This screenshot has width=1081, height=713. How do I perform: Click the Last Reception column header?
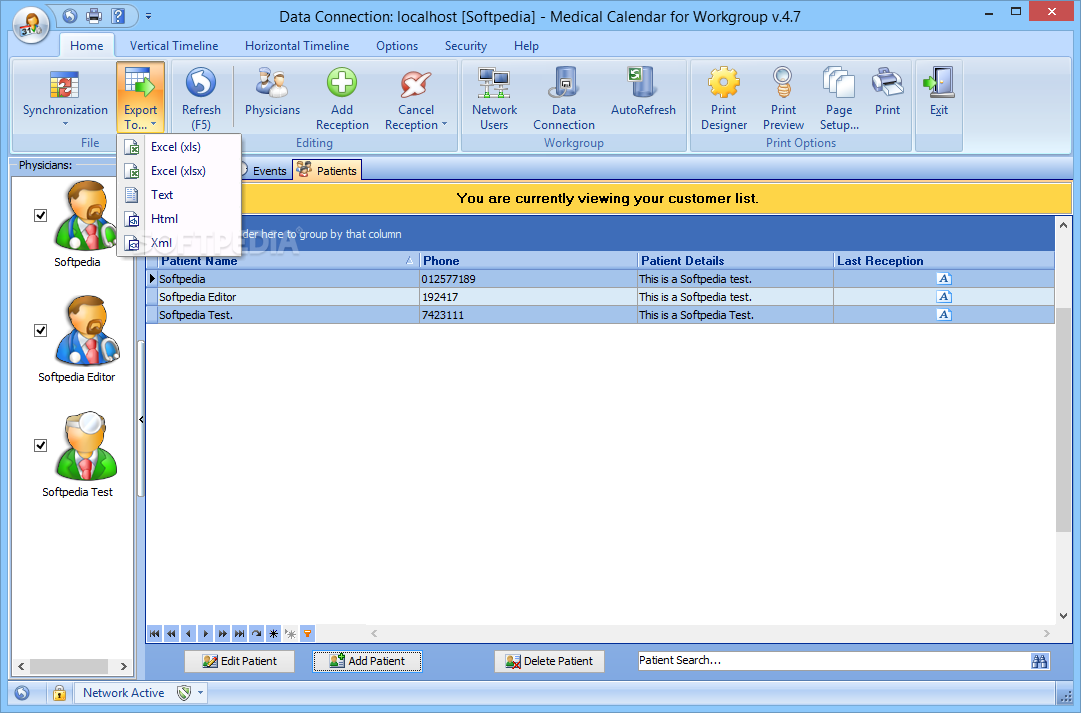[944, 261]
